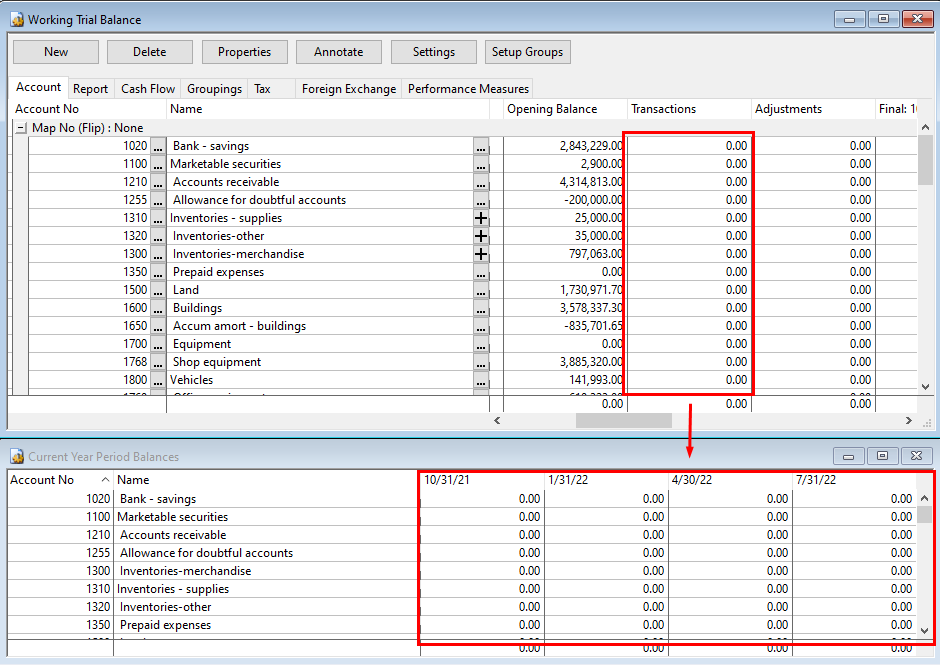Open account lookup beside account 1500
940x665 pixels.
coord(158,290)
